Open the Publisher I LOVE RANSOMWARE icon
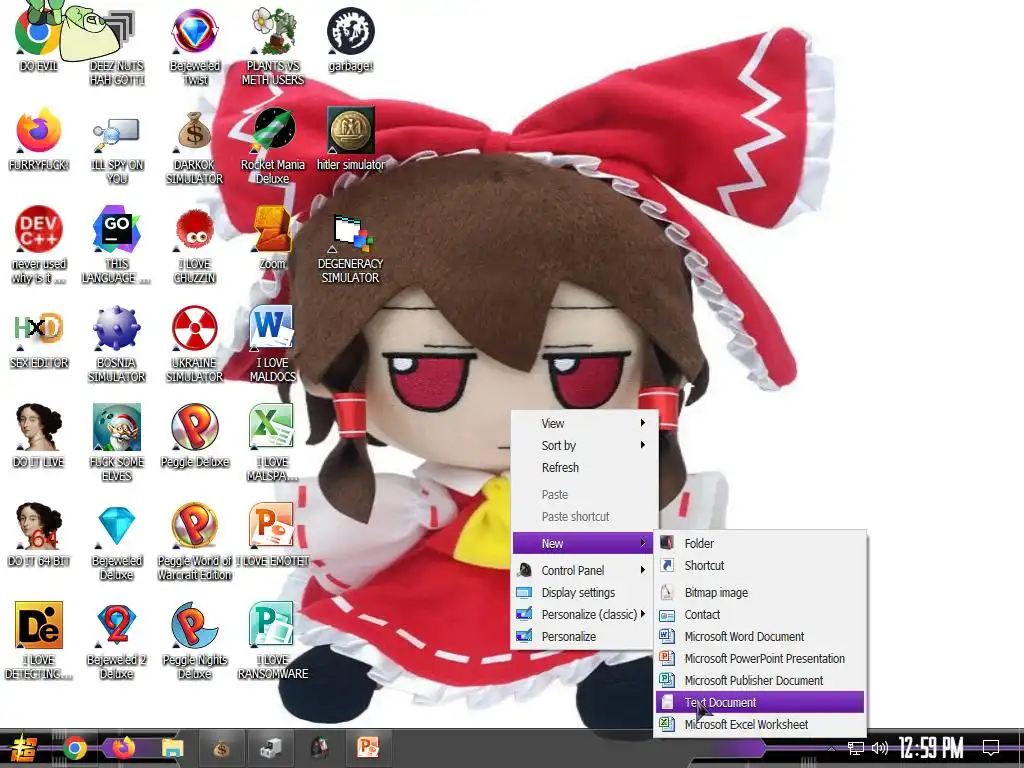Image resolution: width=1024 pixels, height=768 pixels. [273, 626]
